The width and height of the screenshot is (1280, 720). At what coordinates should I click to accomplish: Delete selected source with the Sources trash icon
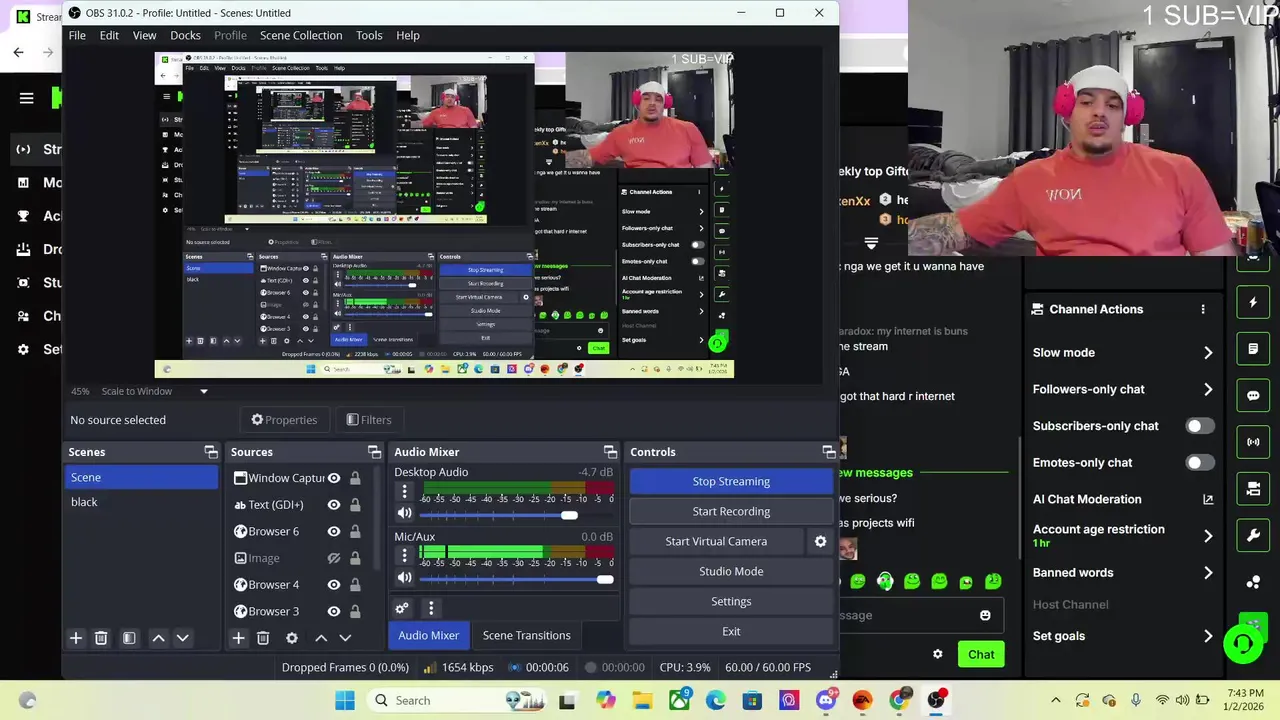point(263,638)
